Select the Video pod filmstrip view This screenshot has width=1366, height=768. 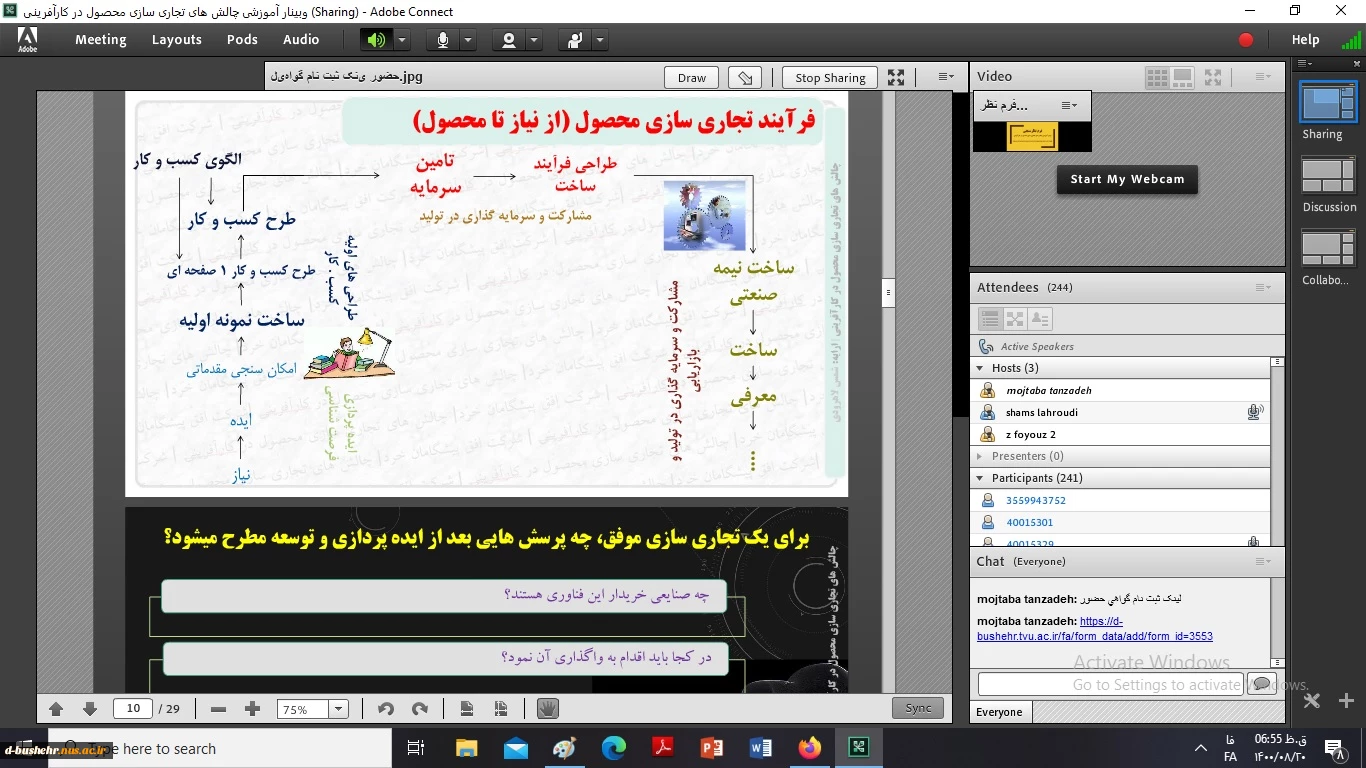tap(1182, 77)
